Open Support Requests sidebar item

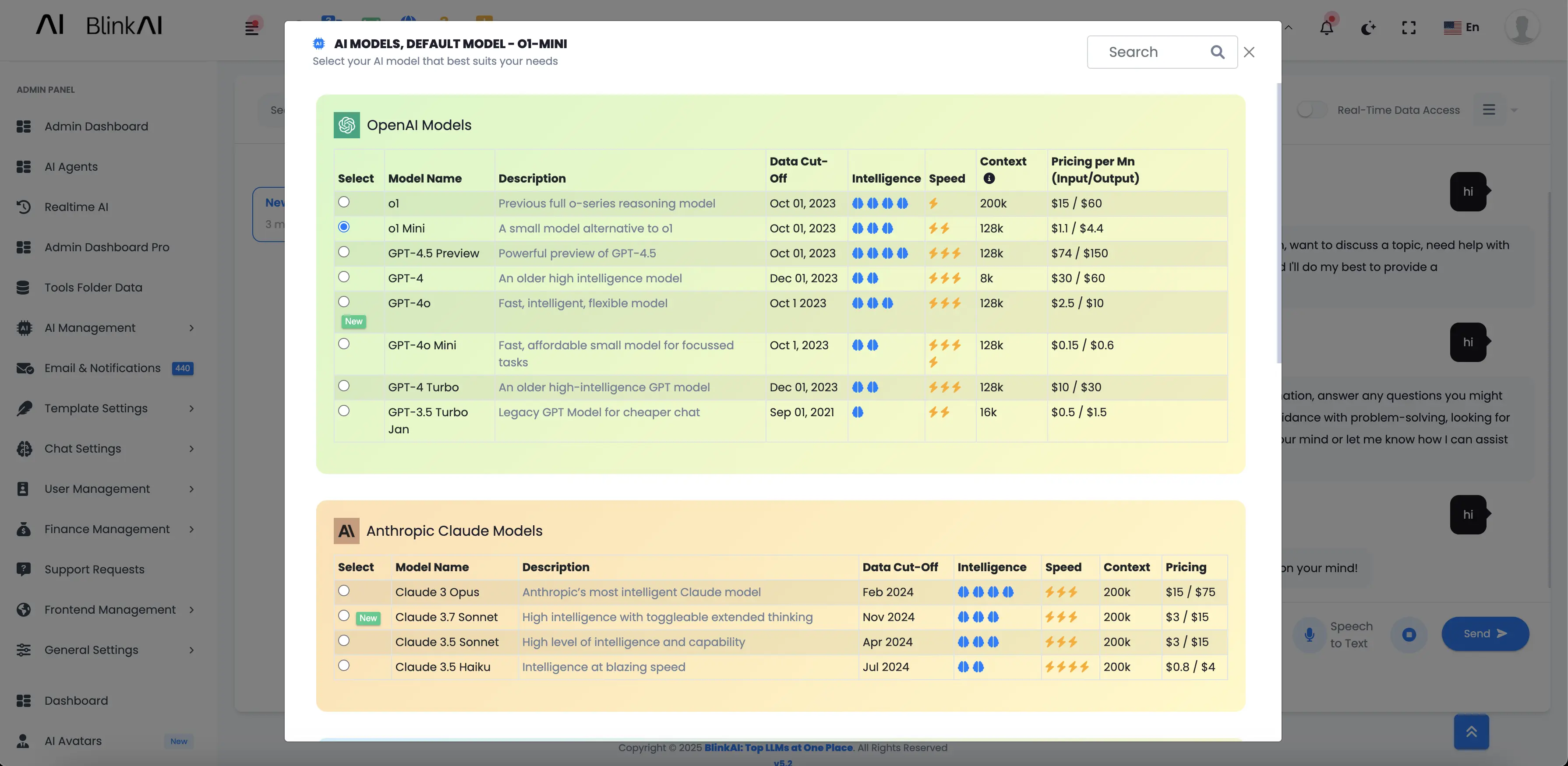tap(94, 569)
